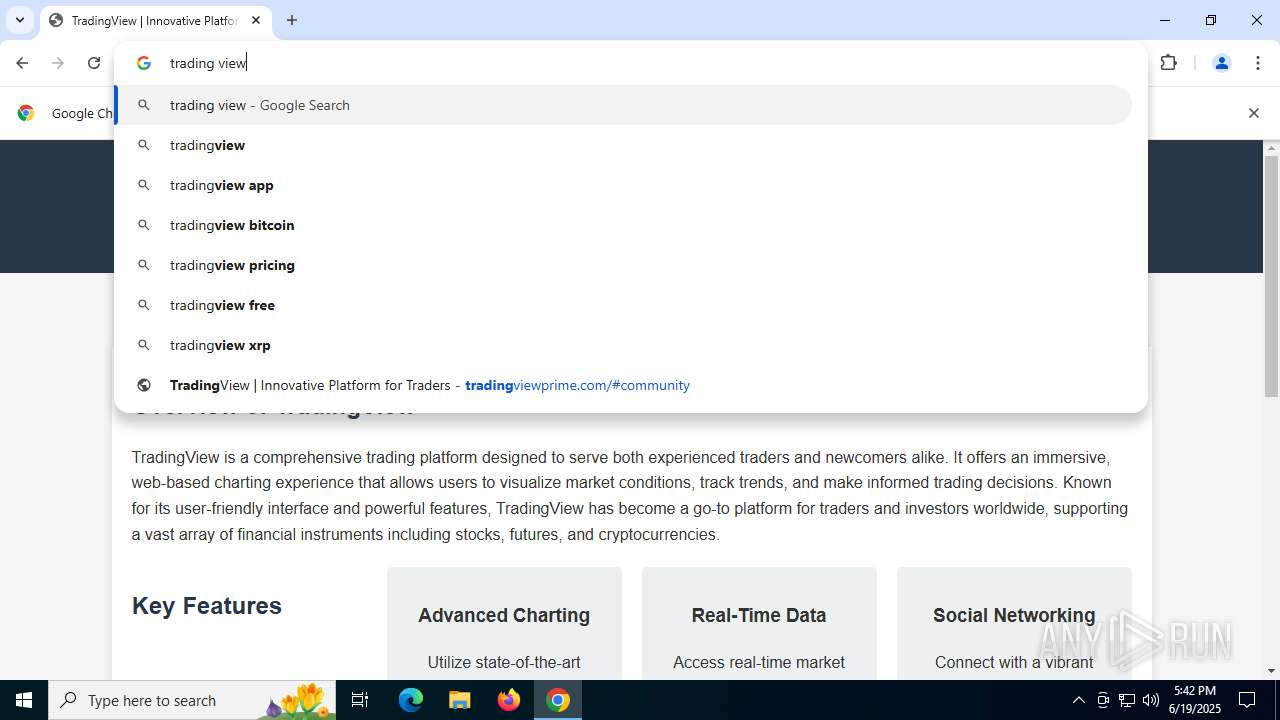This screenshot has height=720, width=1280.
Task: Open the Chrome Extensions puzzle icon
Action: [1169, 63]
